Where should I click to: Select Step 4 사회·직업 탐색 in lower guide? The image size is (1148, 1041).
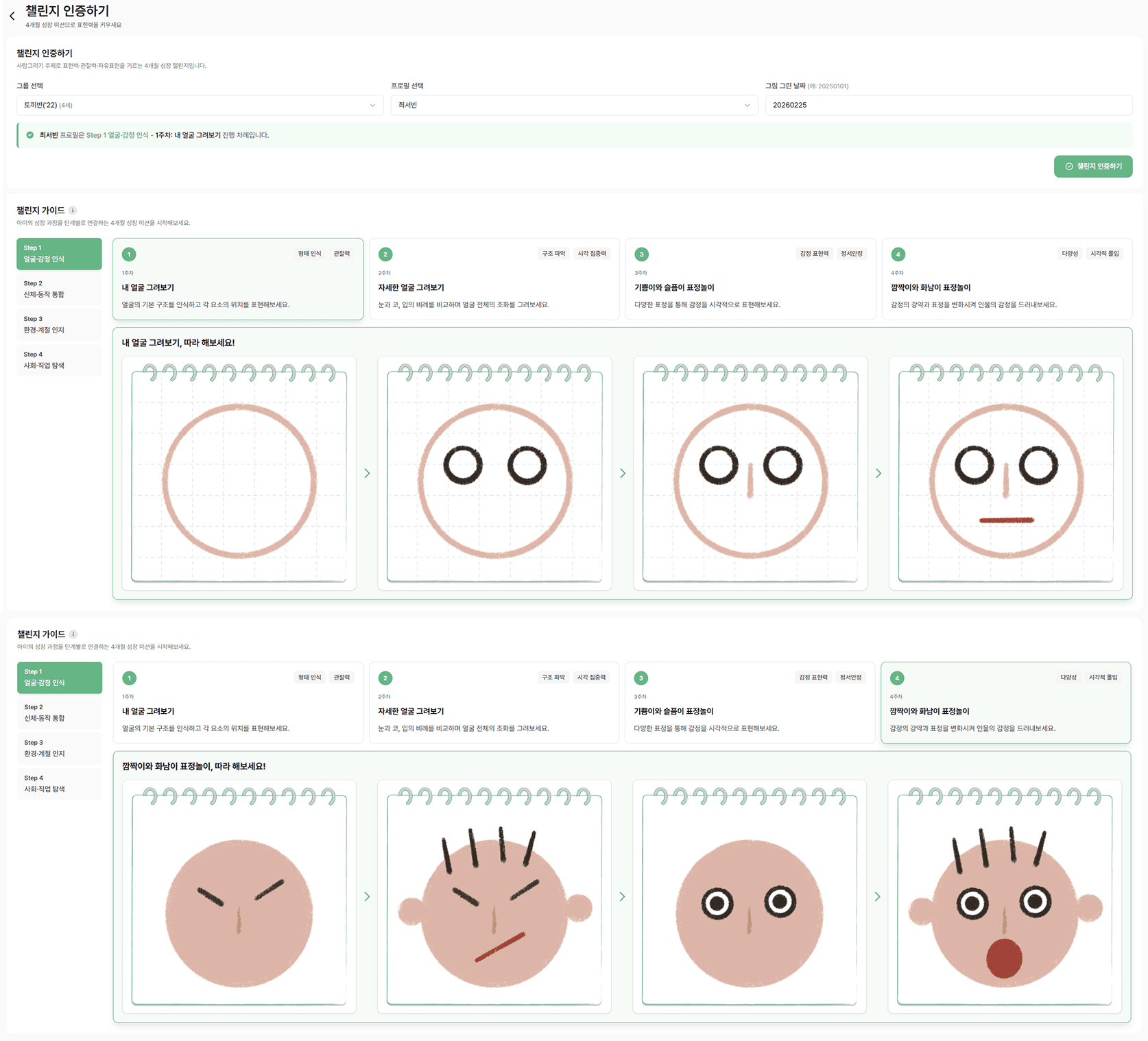[x=59, y=783]
